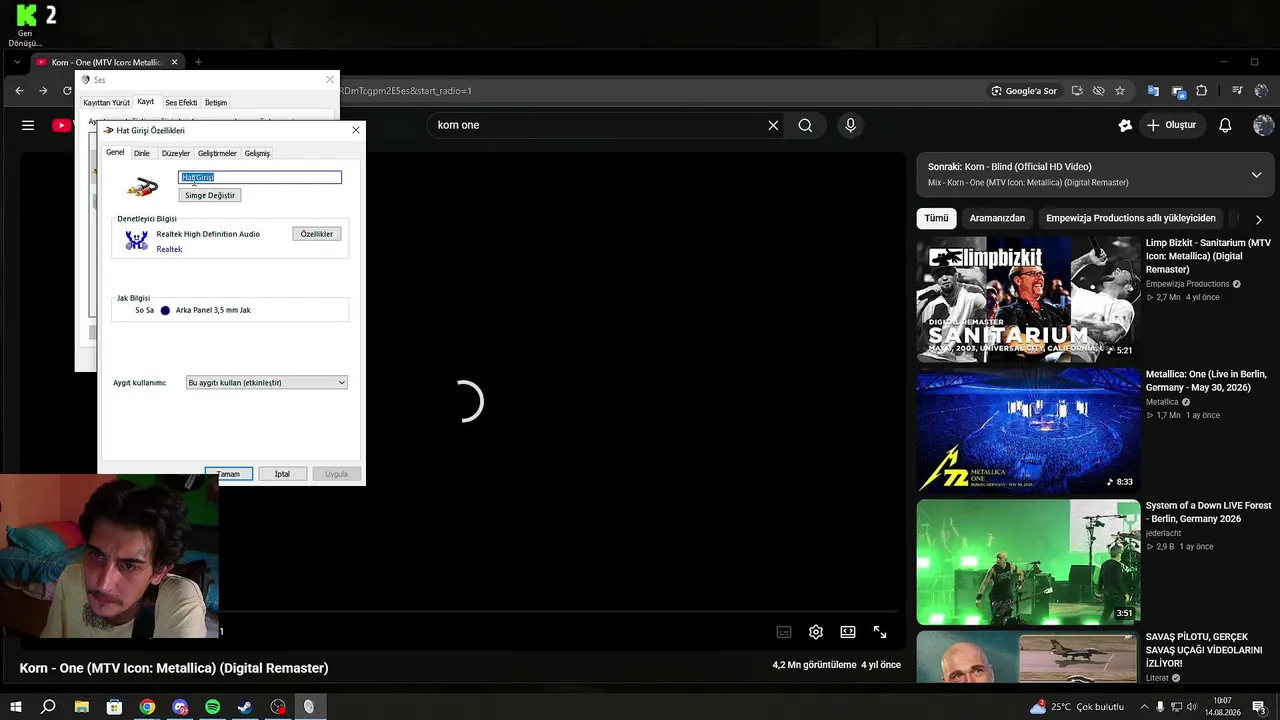
Task: Open the Chrome profile avatar
Action: point(1260,90)
